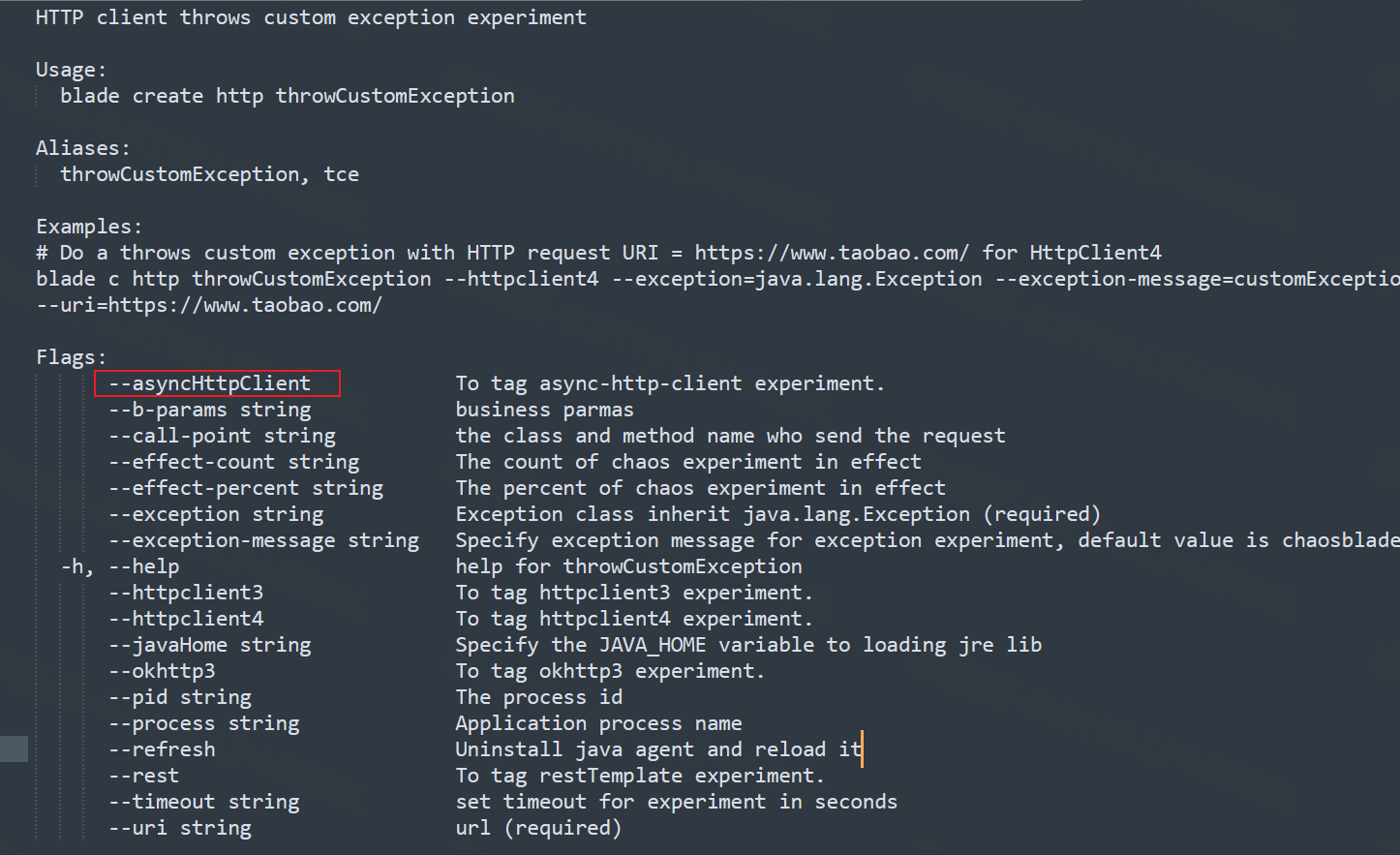
Task: Click the --httpclient3 flag
Action: [186, 593]
